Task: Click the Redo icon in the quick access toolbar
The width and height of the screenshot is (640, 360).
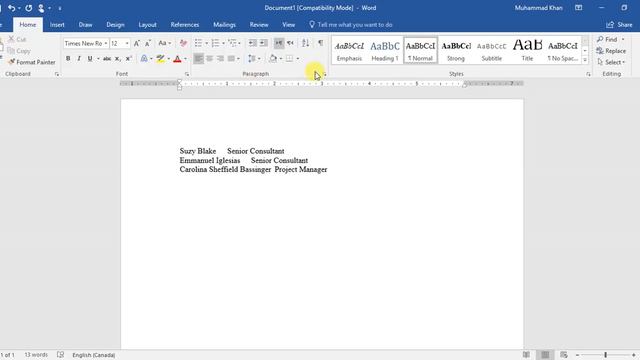Action: [x=29, y=8]
